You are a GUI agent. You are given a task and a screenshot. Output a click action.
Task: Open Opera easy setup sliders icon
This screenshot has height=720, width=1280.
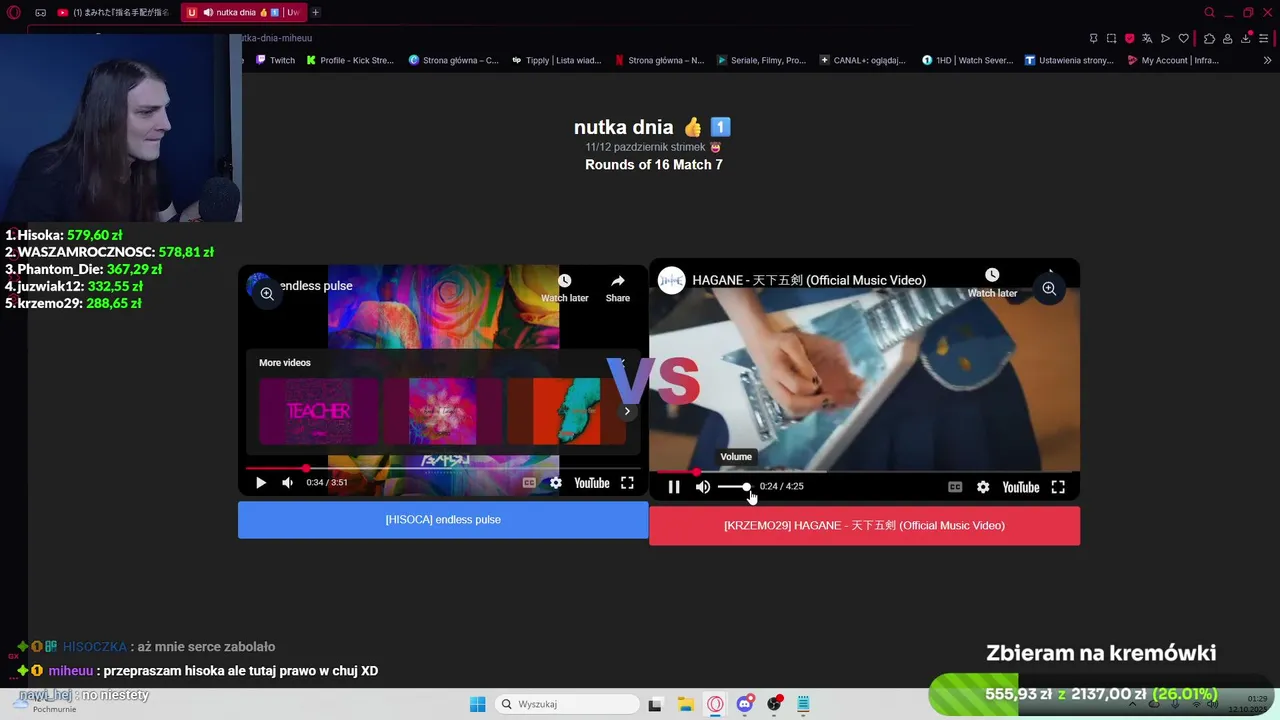(1265, 38)
